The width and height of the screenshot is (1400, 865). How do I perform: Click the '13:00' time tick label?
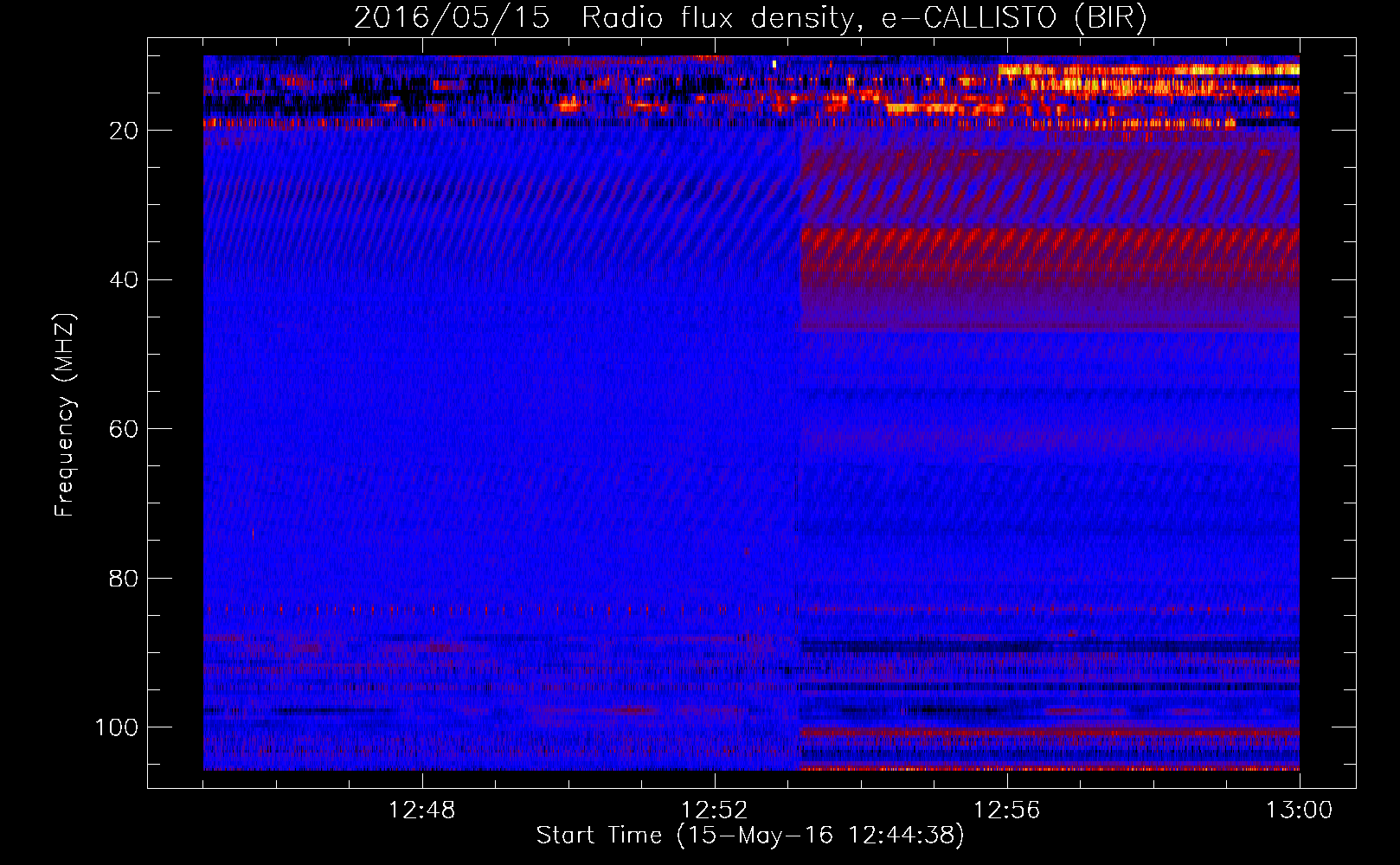point(1300,811)
